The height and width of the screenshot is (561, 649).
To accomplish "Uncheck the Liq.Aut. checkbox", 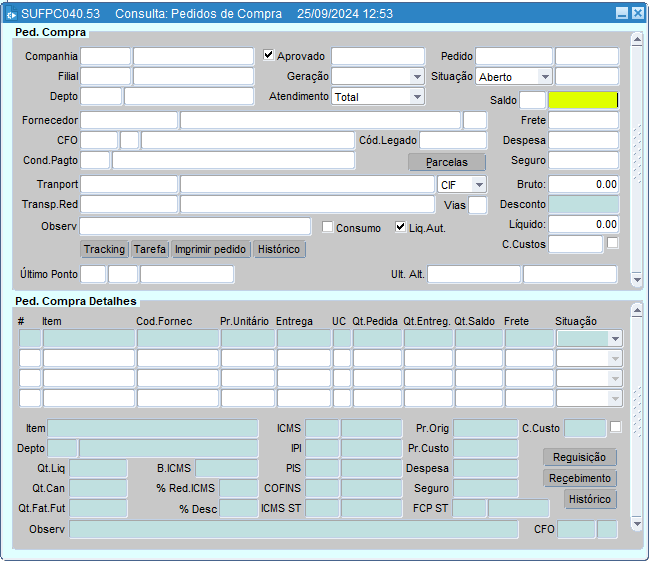I will pos(401,228).
